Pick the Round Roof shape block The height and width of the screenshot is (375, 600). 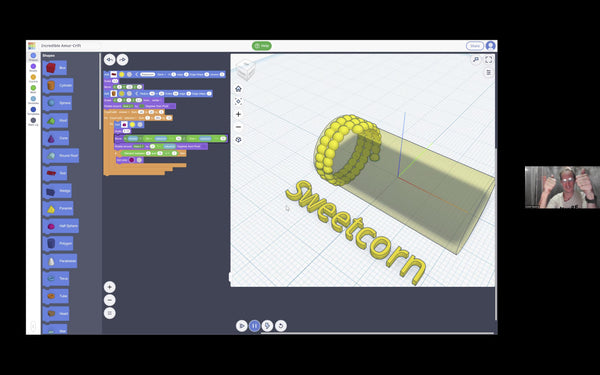(x=61, y=156)
